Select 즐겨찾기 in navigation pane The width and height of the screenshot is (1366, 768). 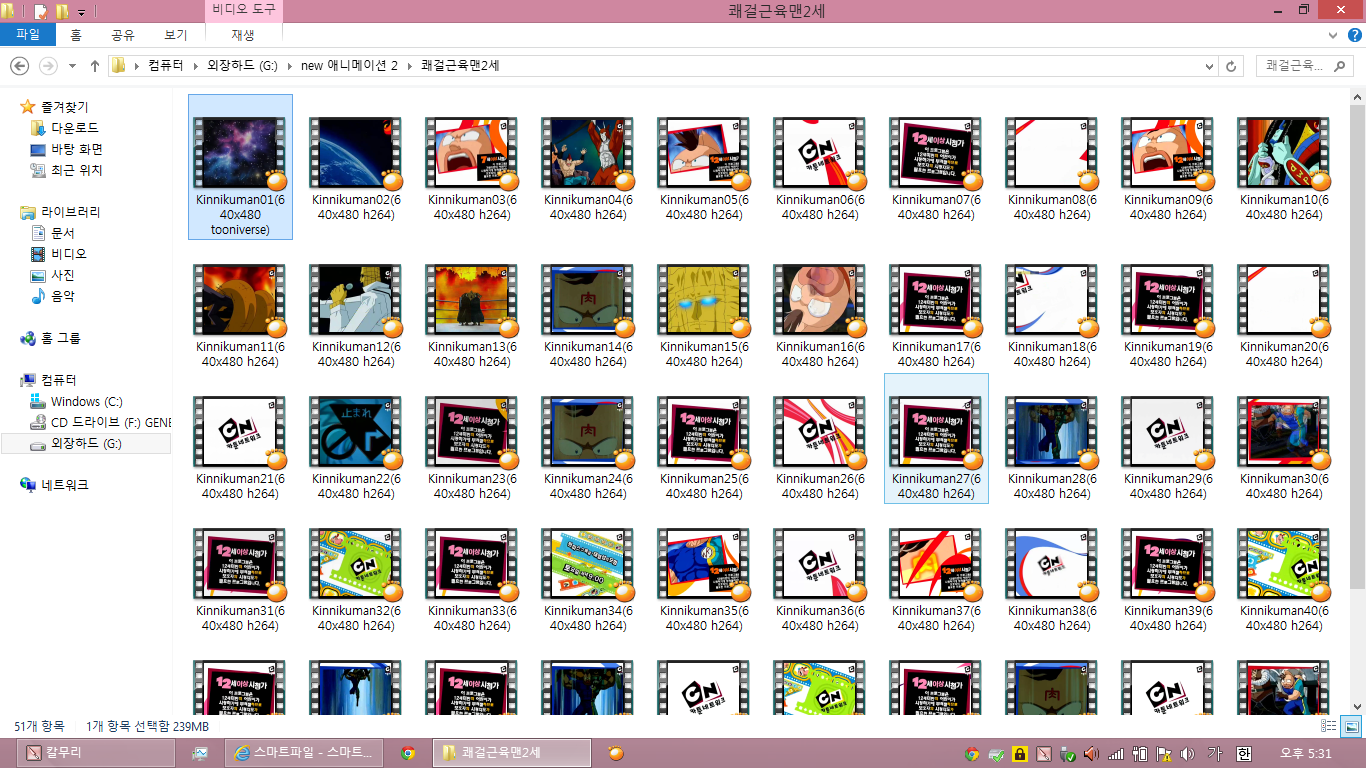[x=64, y=107]
